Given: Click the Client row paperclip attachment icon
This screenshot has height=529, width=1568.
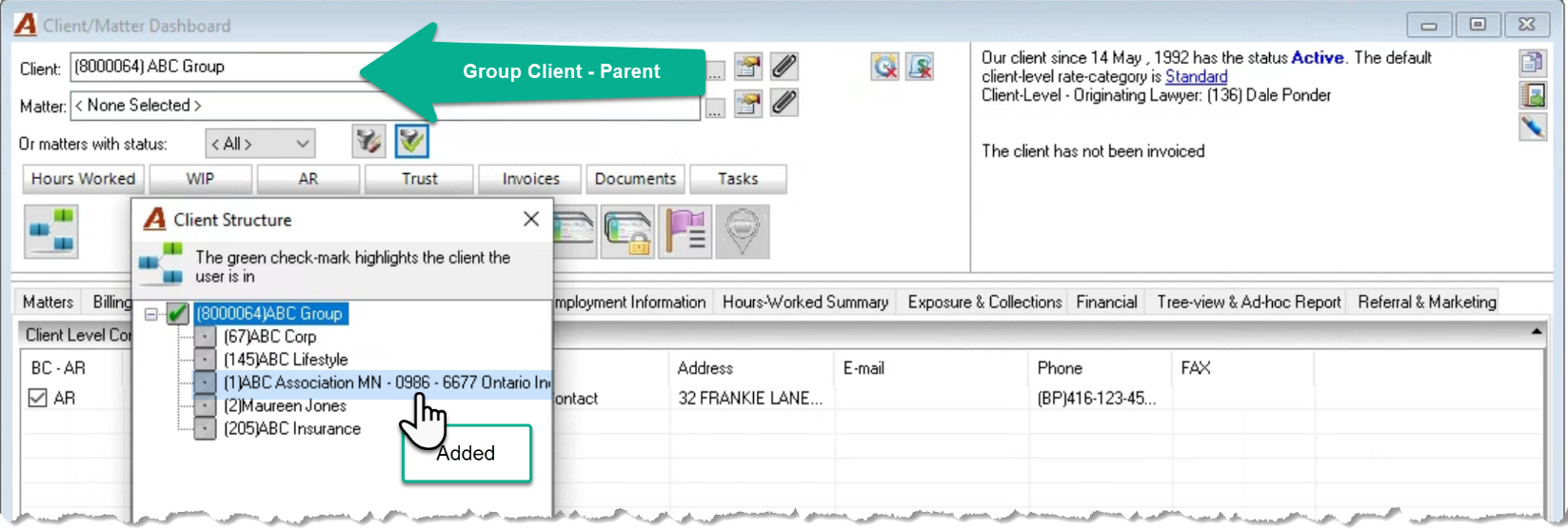Looking at the screenshot, I should tap(784, 68).
